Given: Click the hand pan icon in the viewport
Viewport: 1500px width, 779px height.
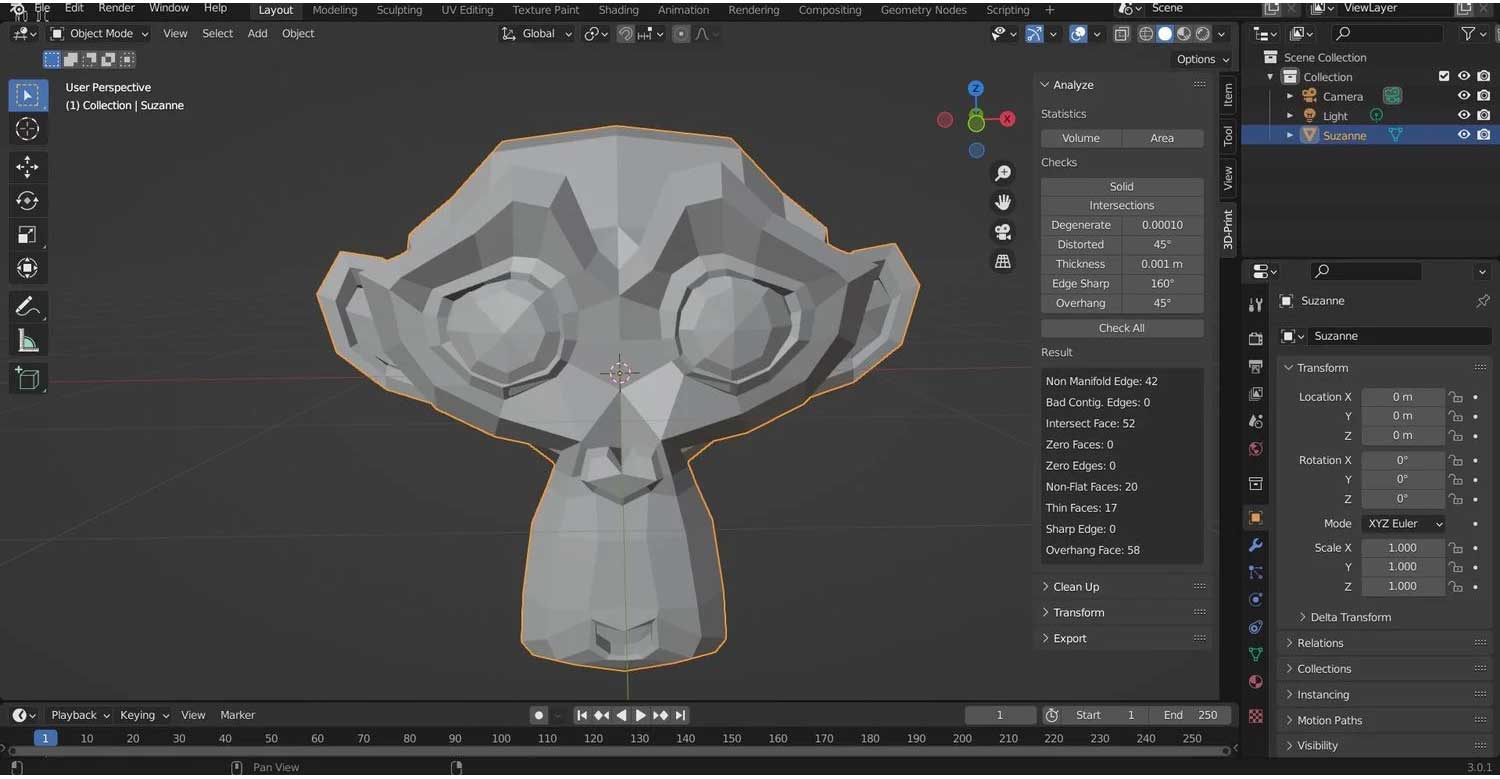Looking at the screenshot, I should 1003,201.
